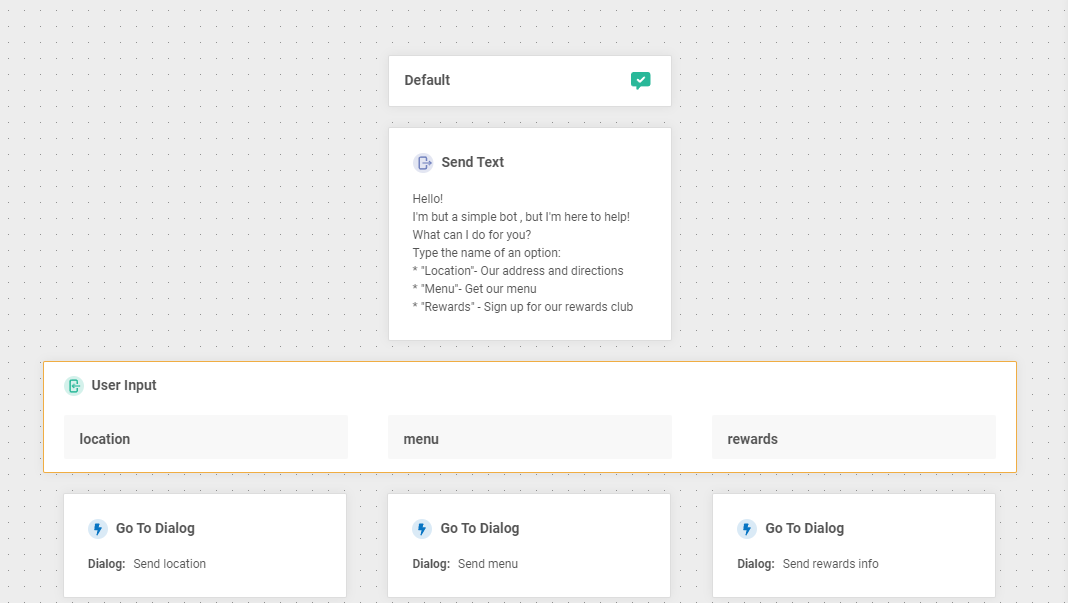Open the Send rewards info dialog link

click(830, 564)
